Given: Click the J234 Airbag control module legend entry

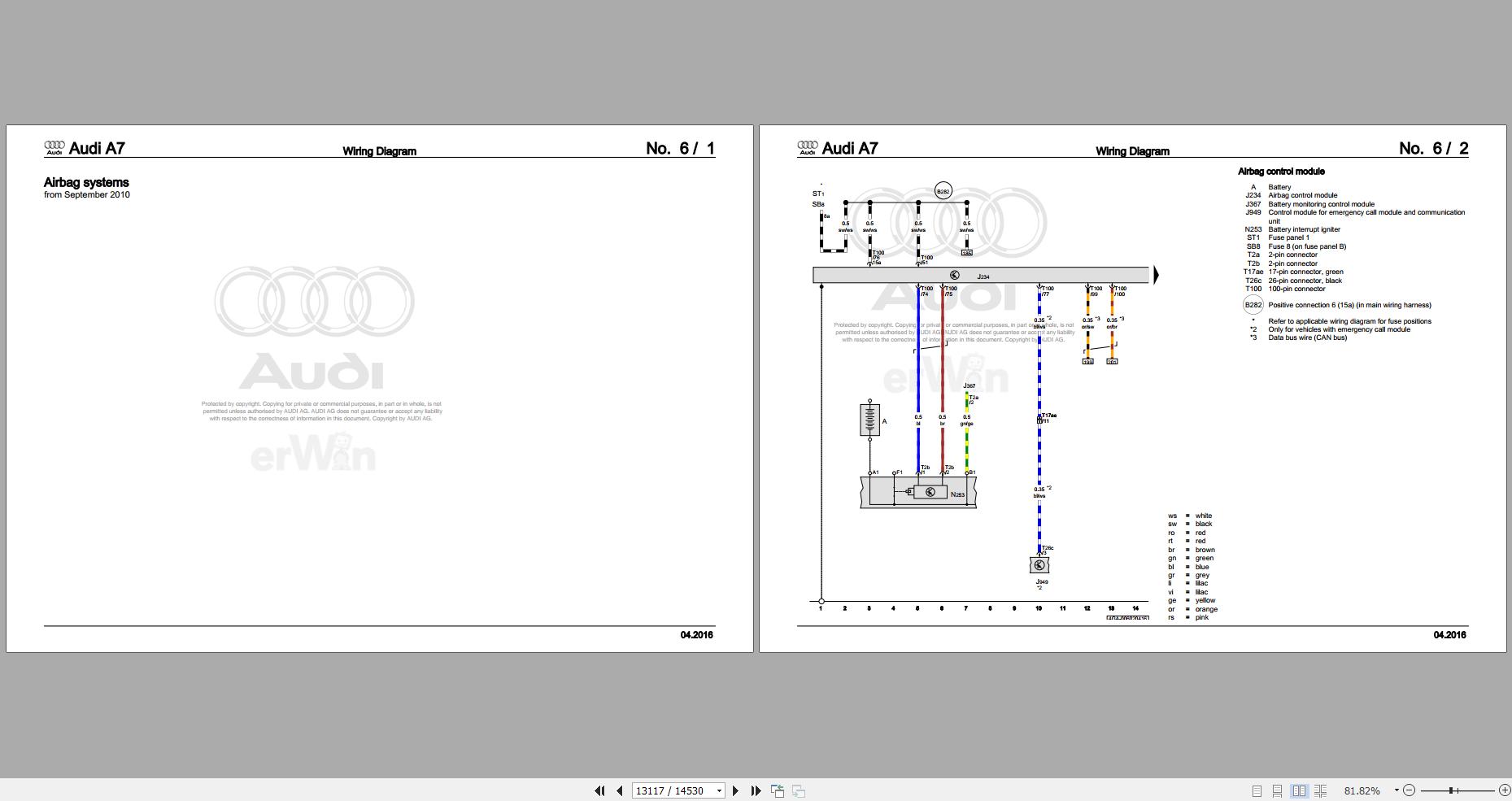Looking at the screenshot, I should tap(1292, 195).
